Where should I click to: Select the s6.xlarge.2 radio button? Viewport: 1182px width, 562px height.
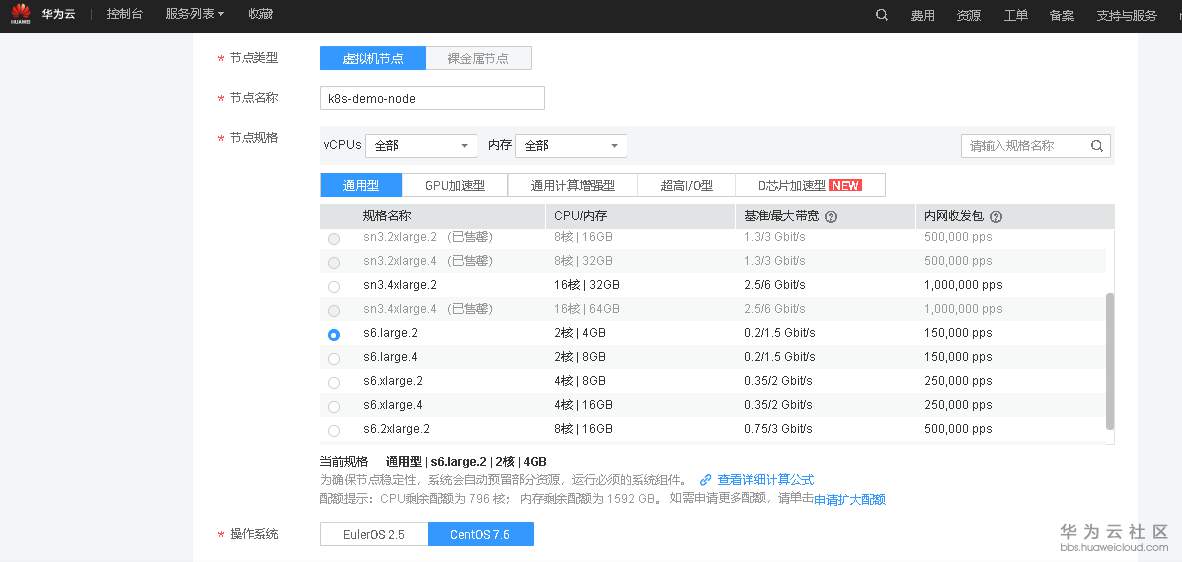click(x=334, y=382)
